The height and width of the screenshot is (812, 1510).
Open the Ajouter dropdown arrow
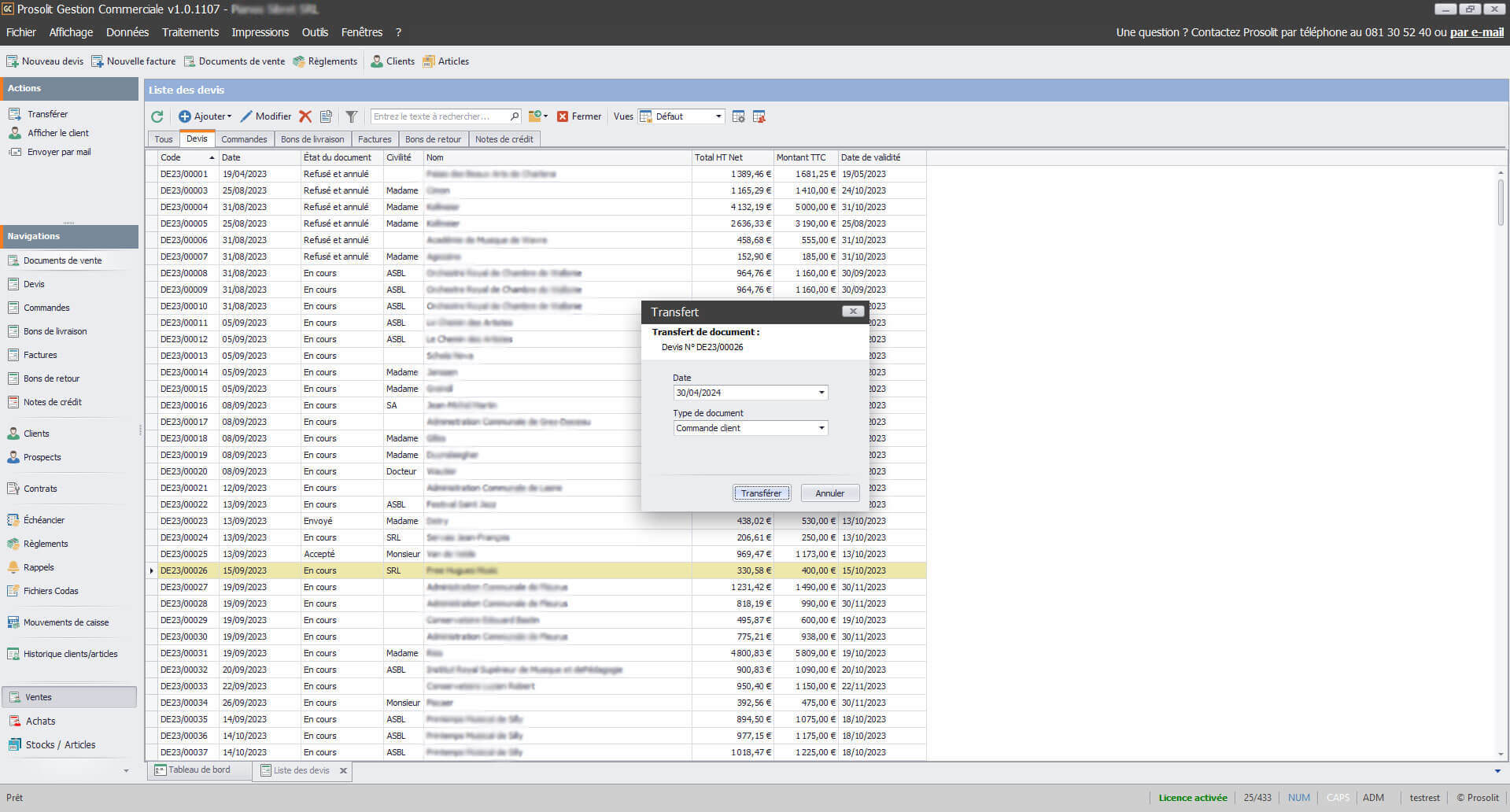click(x=229, y=116)
